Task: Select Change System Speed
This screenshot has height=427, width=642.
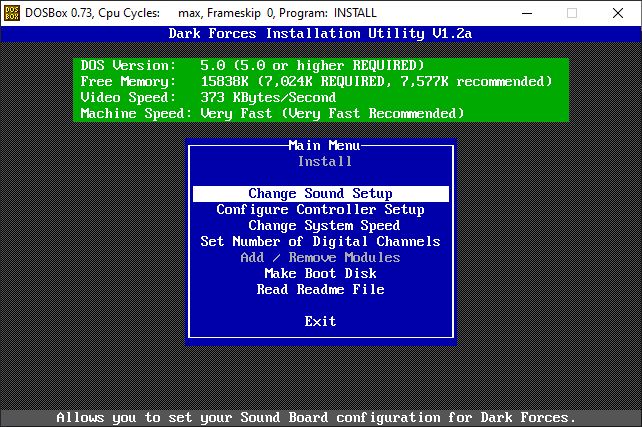Action: 324,226
